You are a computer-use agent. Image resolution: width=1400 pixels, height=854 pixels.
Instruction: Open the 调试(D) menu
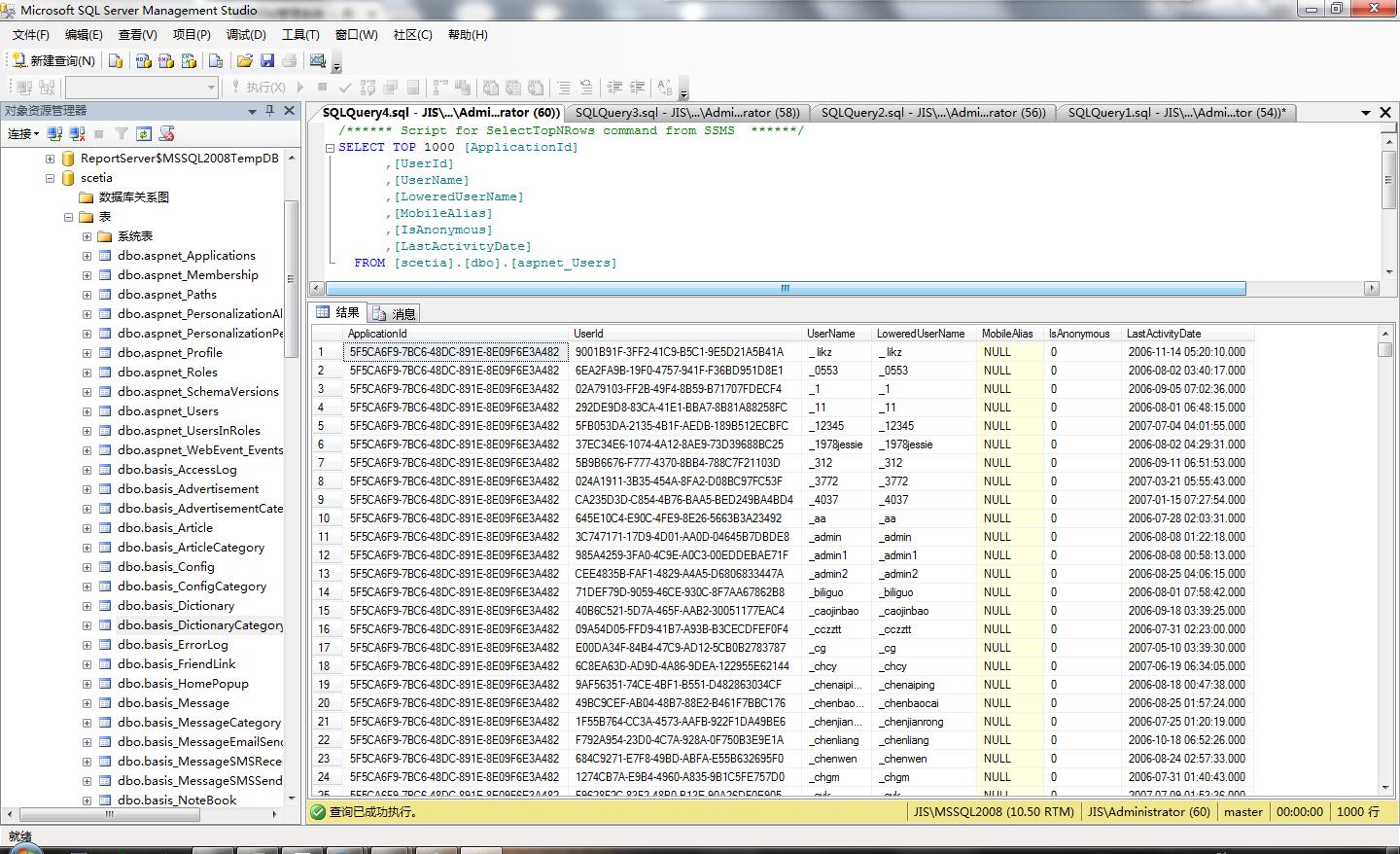[246, 34]
